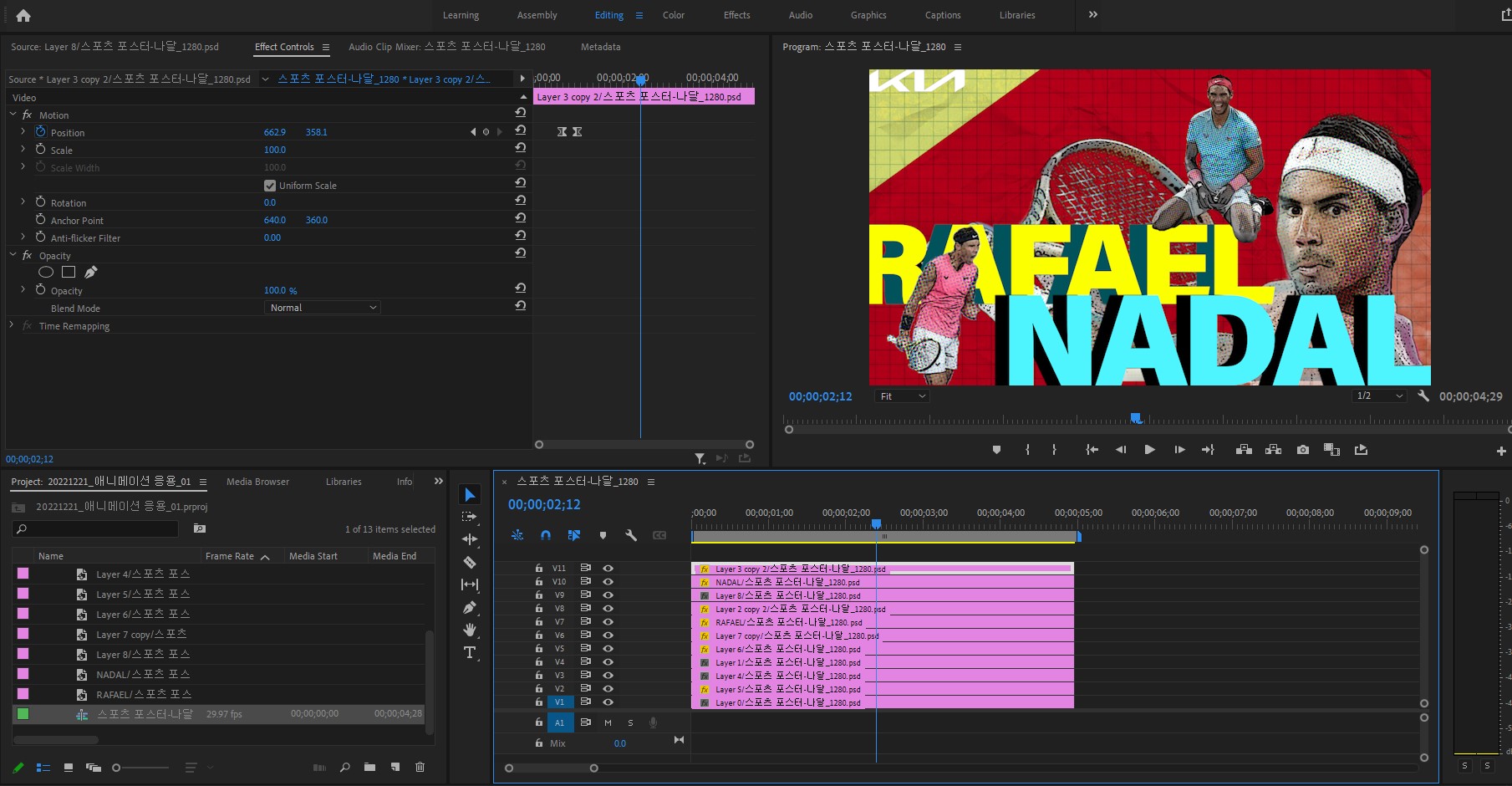Toggle Position animation stopwatch
The width and height of the screenshot is (1512, 786).
40,132
